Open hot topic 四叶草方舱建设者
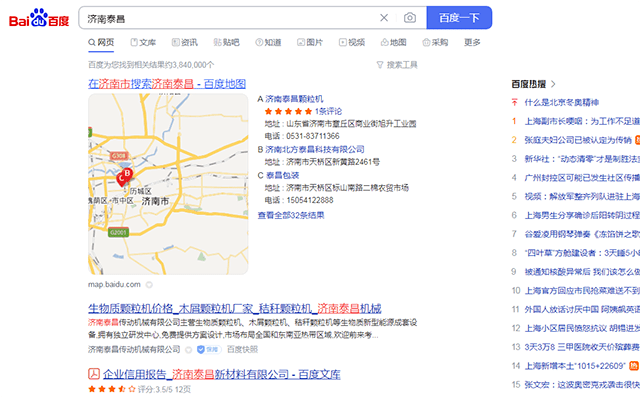 [x=582, y=253]
